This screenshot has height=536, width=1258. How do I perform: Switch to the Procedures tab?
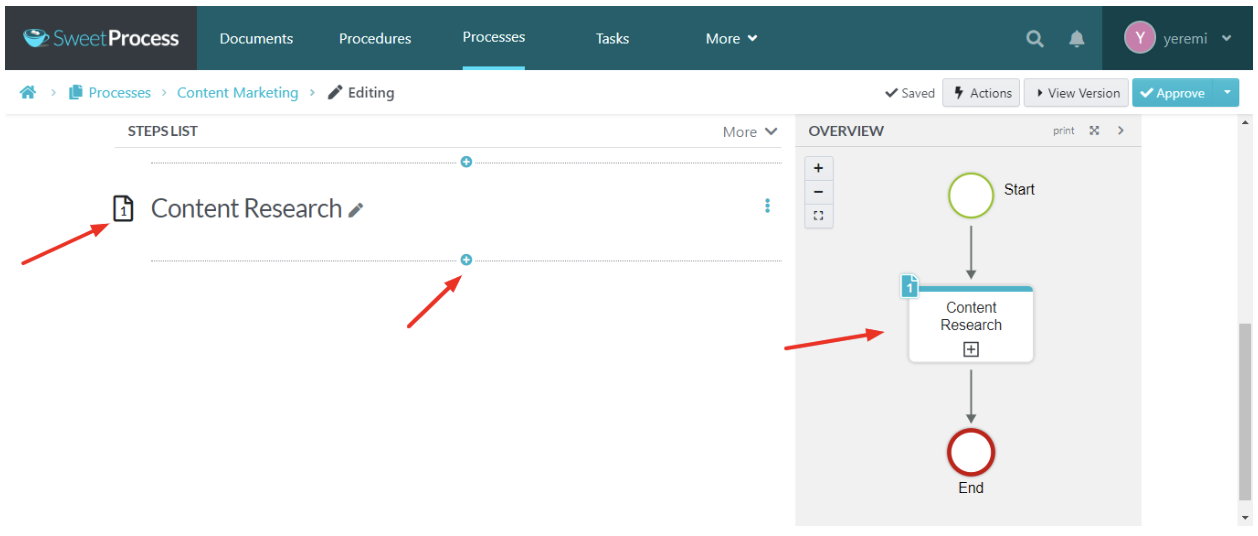[375, 39]
